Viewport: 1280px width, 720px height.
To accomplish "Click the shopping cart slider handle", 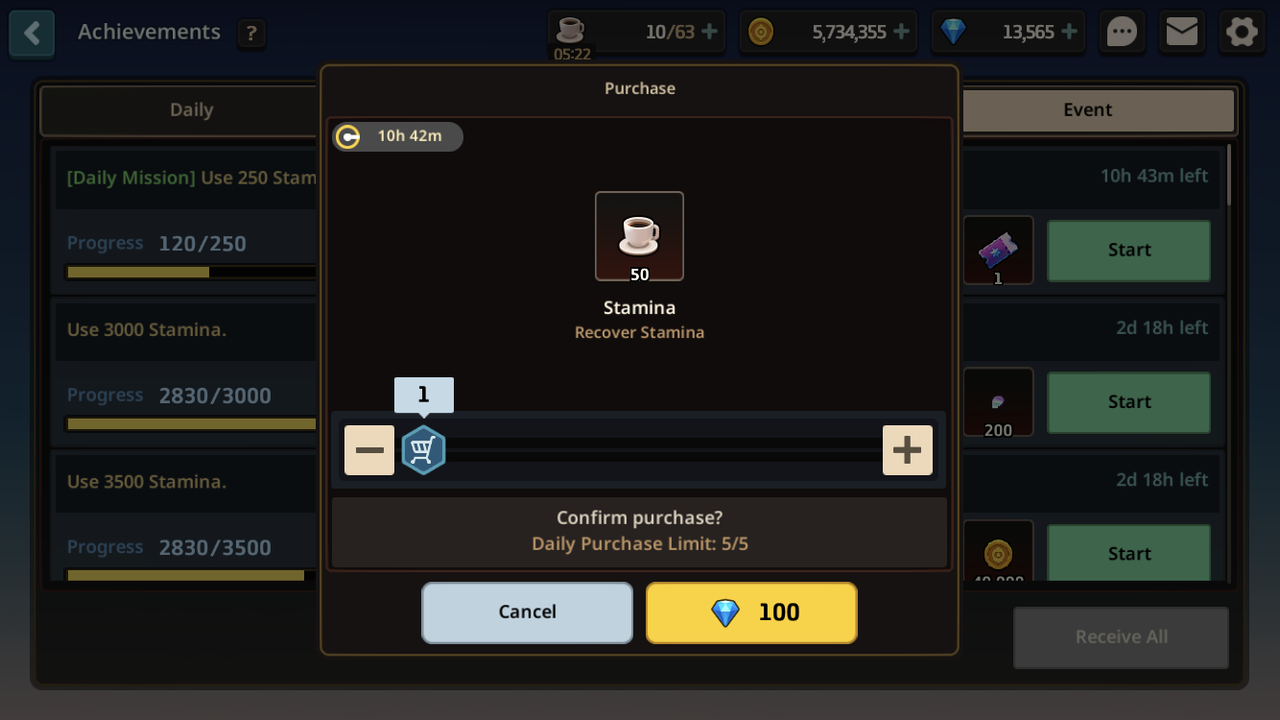I will tap(423, 450).
